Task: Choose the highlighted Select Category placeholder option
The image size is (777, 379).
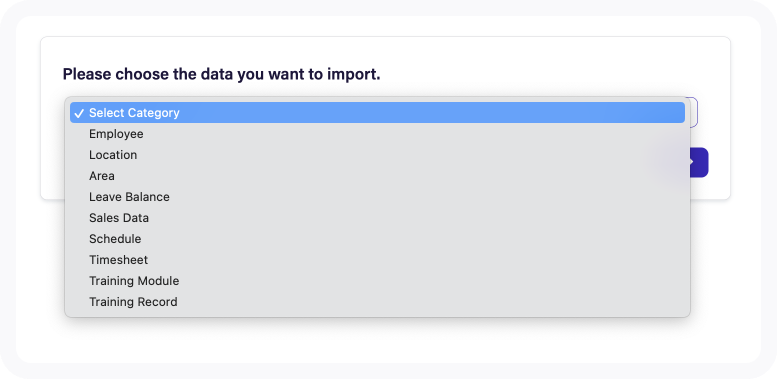Action: pyautogui.click(x=378, y=113)
